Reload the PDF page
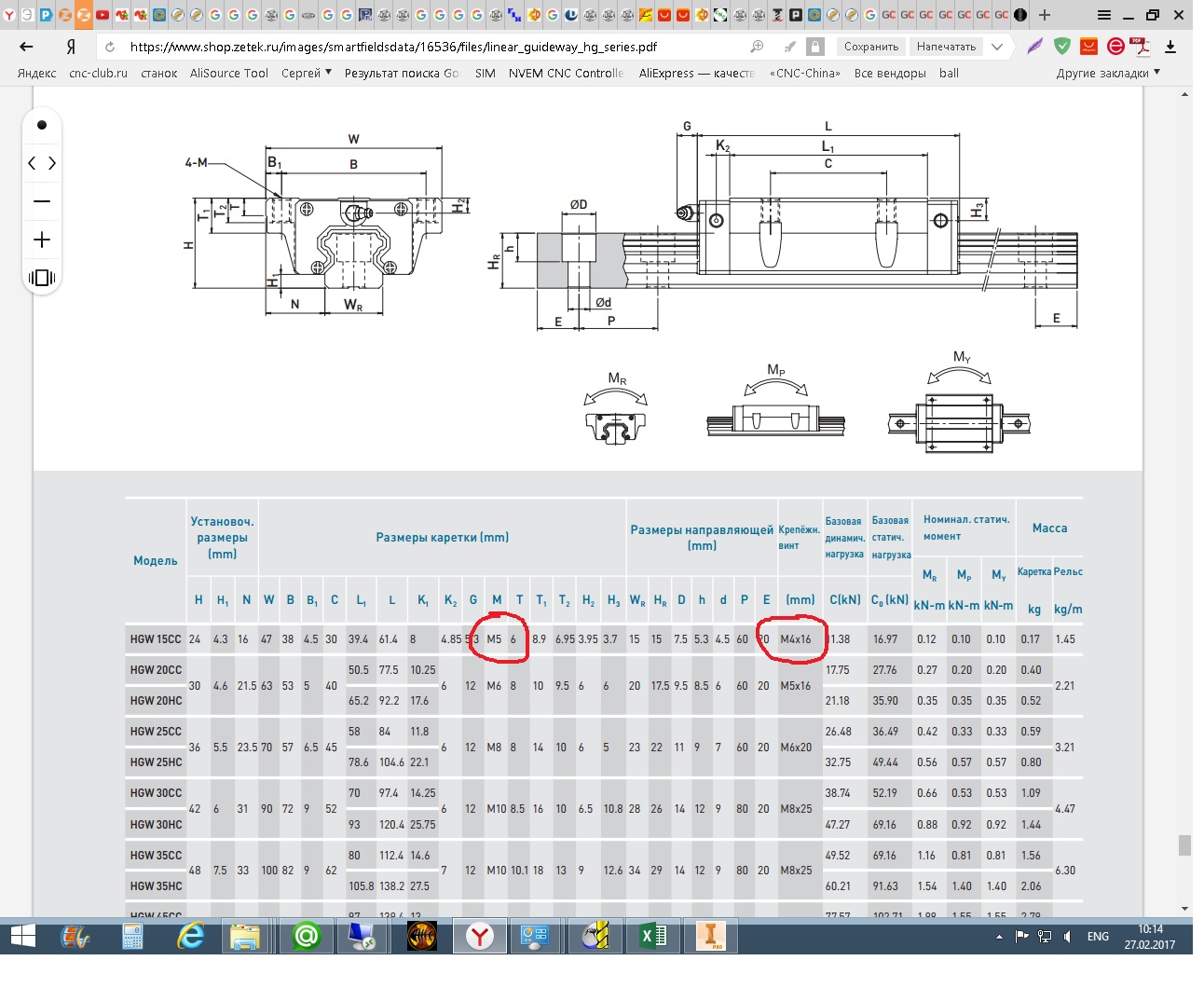Screen dimensions: 1204x988 [110, 47]
